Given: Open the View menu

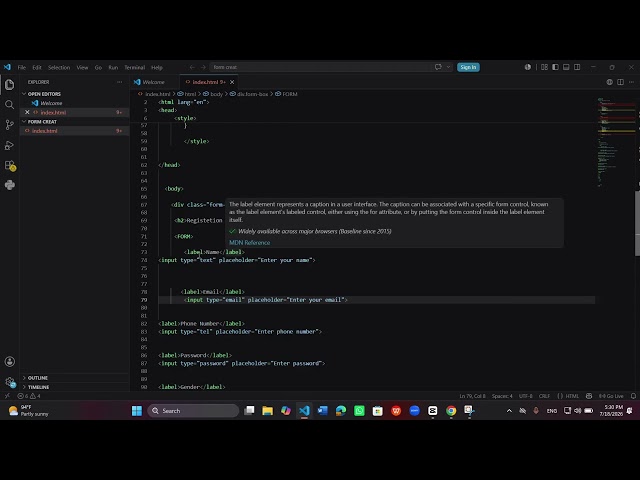Looking at the screenshot, I should tap(82, 67).
